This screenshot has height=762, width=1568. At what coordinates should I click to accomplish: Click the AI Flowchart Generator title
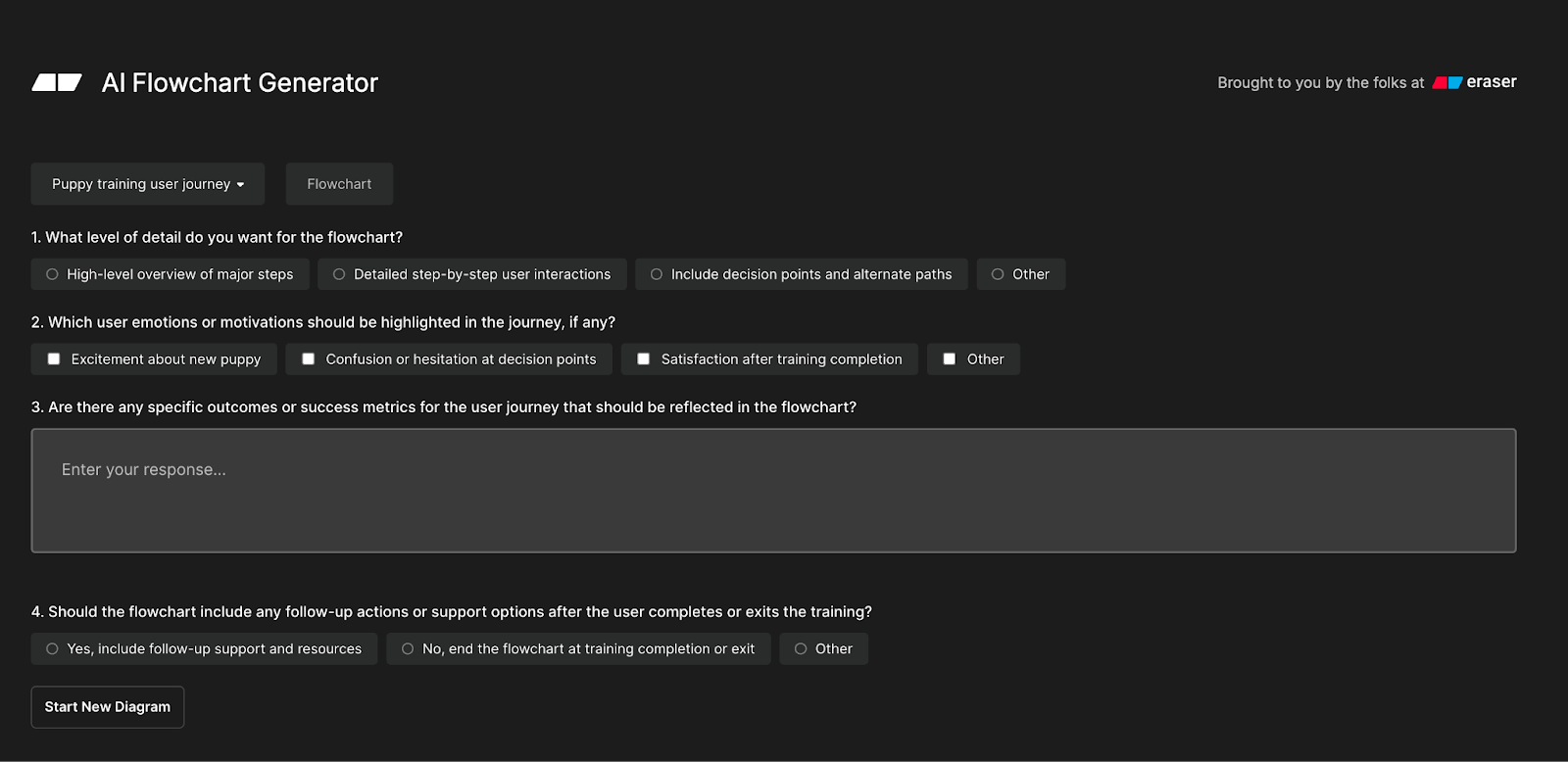click(240, 83)
